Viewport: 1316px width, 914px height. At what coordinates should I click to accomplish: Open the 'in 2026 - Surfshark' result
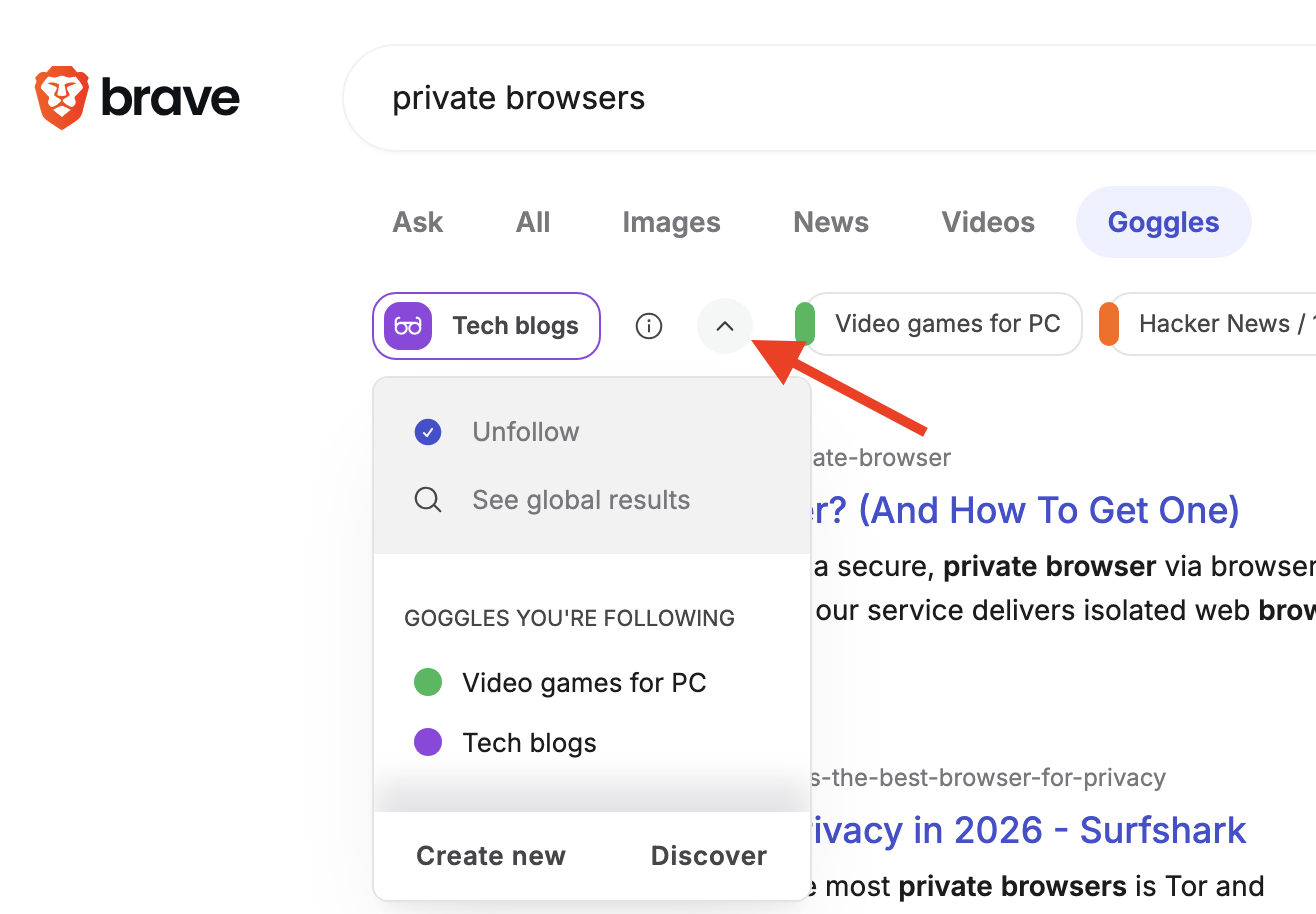click(1029, 830)
